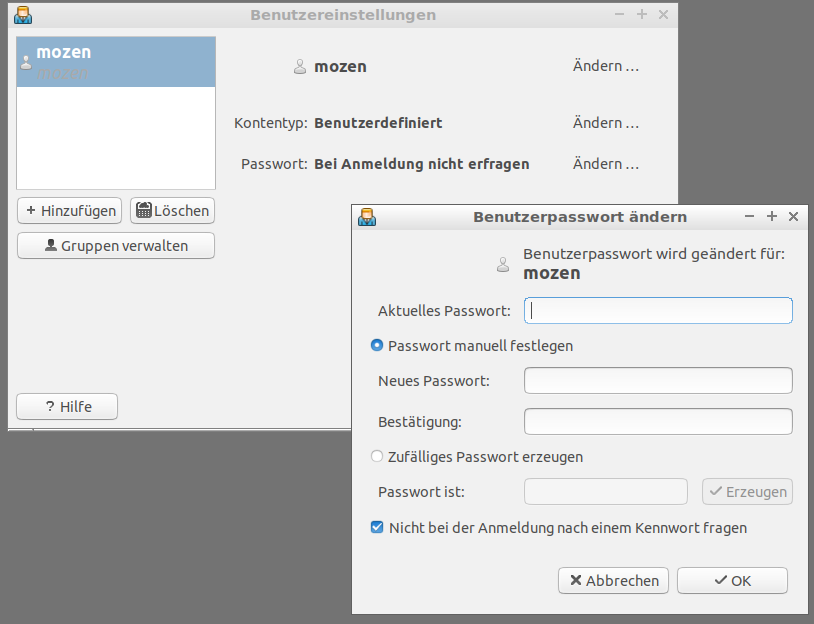Image resolution: width=814 pixels, height=624 pixels.
Task: Click the avatar icon in password dialog
Action: pos(504,265)
